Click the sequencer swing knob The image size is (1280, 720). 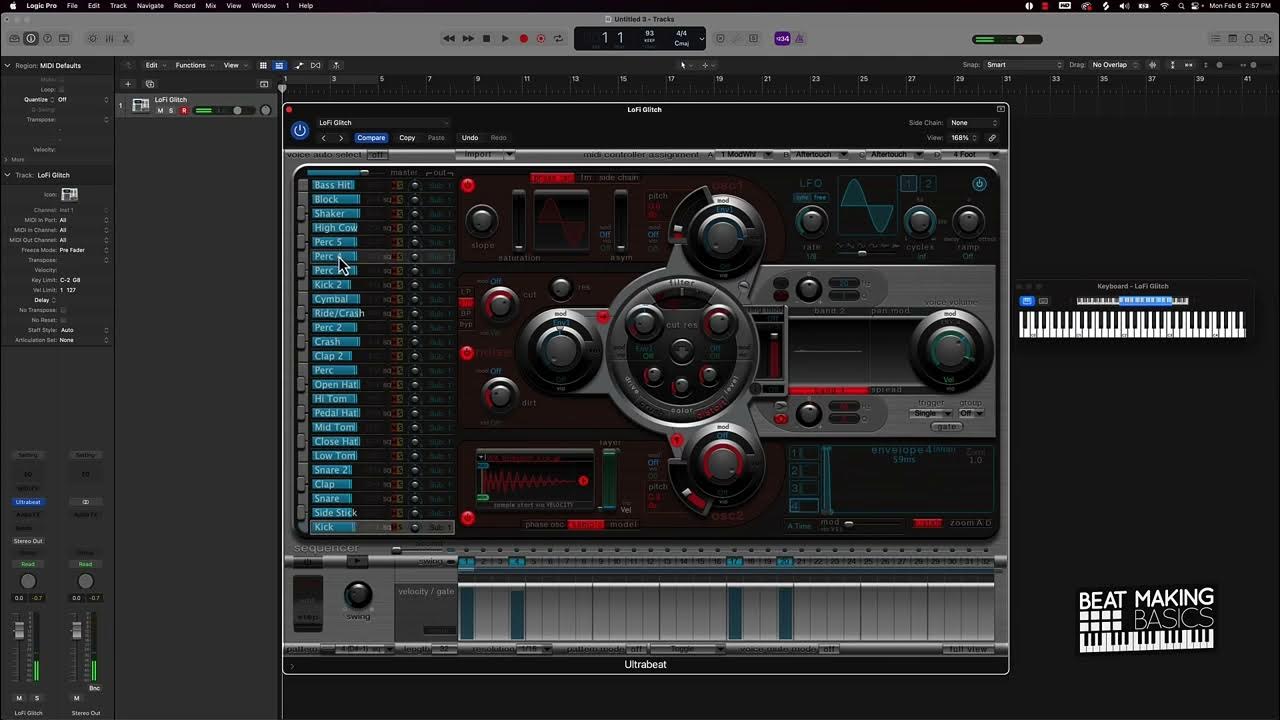pos(357,595)
